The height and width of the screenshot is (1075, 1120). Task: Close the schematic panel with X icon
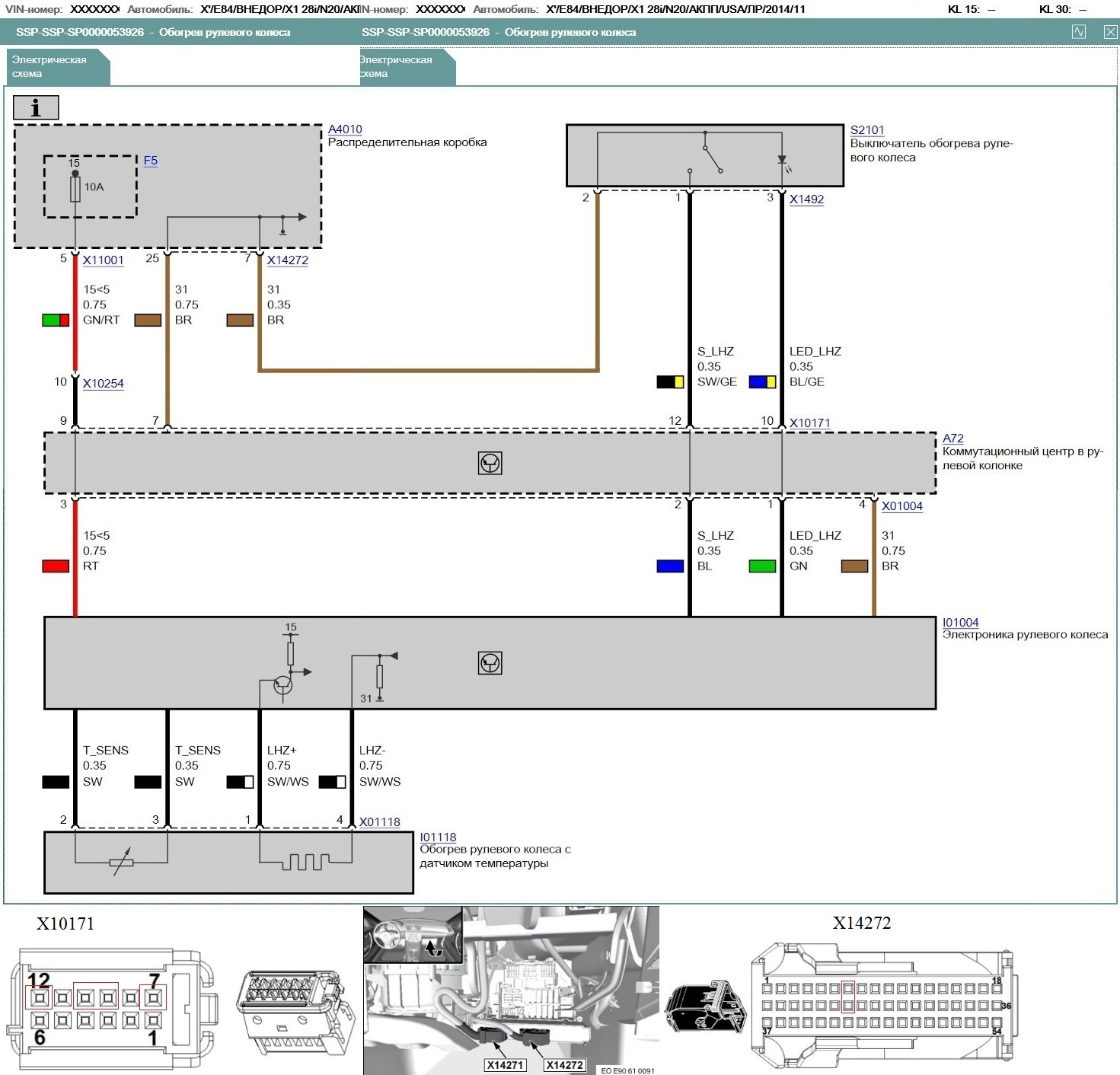tap(1110, 32)
